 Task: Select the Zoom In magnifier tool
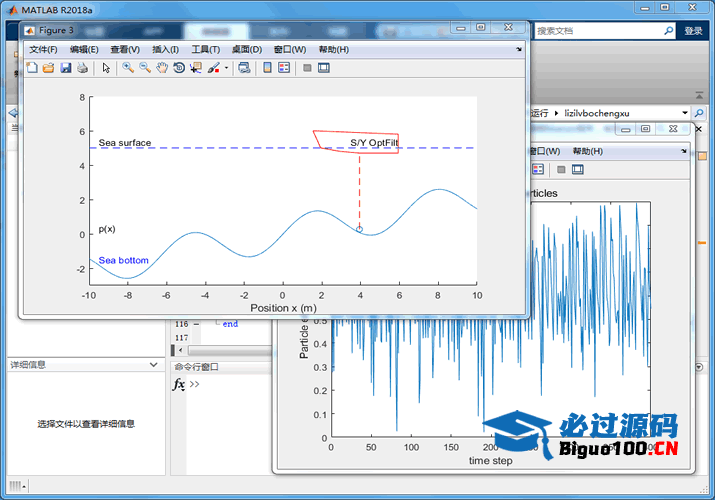coord(128,68)
